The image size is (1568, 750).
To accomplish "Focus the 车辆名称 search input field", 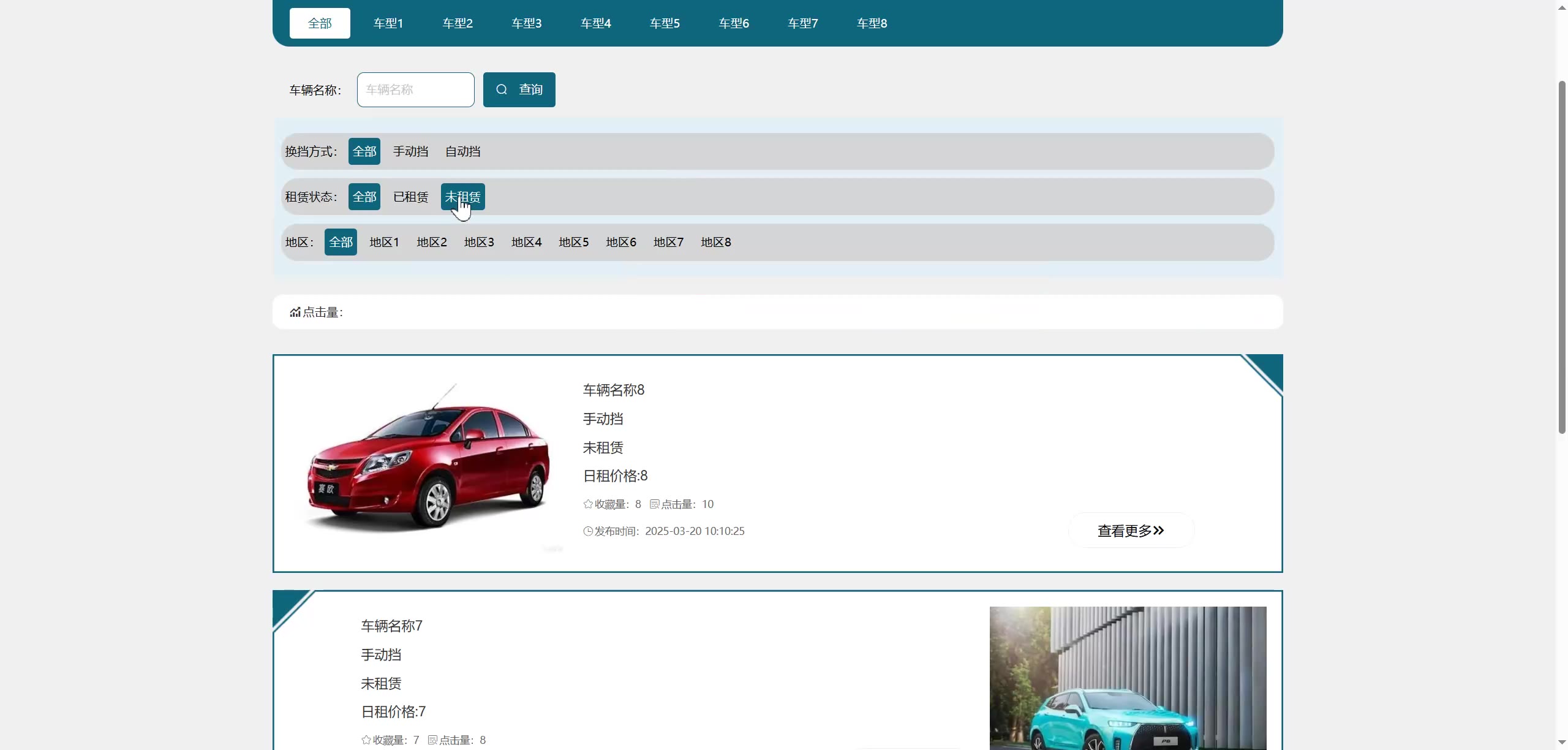I will point(415,89).
